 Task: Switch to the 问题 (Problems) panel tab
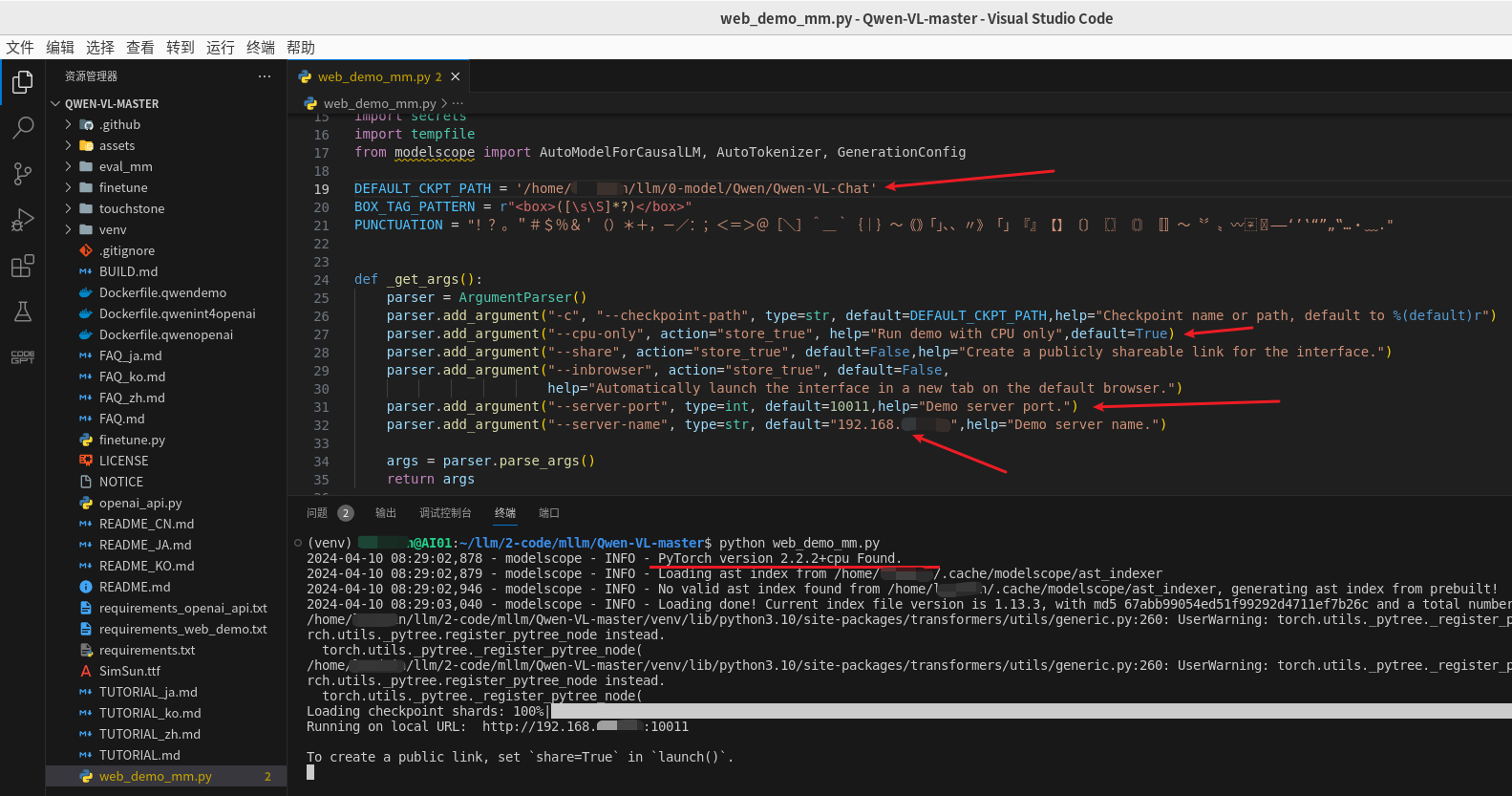pyautogui.click(x=317, y=513)
